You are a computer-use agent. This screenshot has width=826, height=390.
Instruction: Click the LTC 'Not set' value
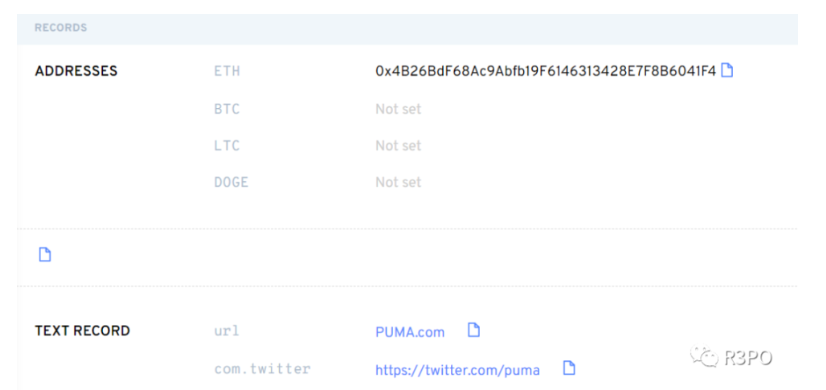(x=398, y=145)
